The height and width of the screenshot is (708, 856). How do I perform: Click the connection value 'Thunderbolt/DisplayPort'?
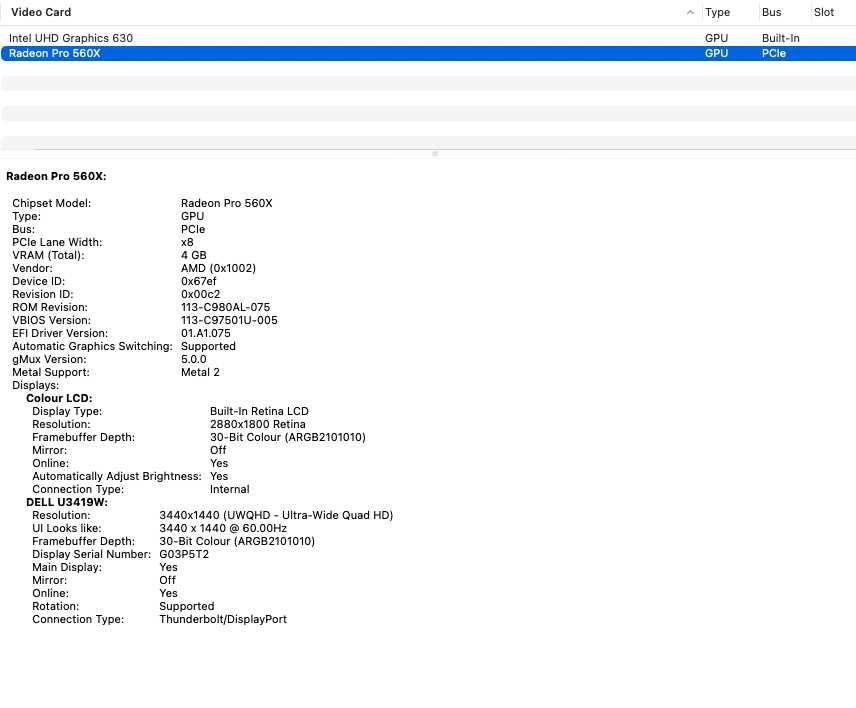[223, 620]
